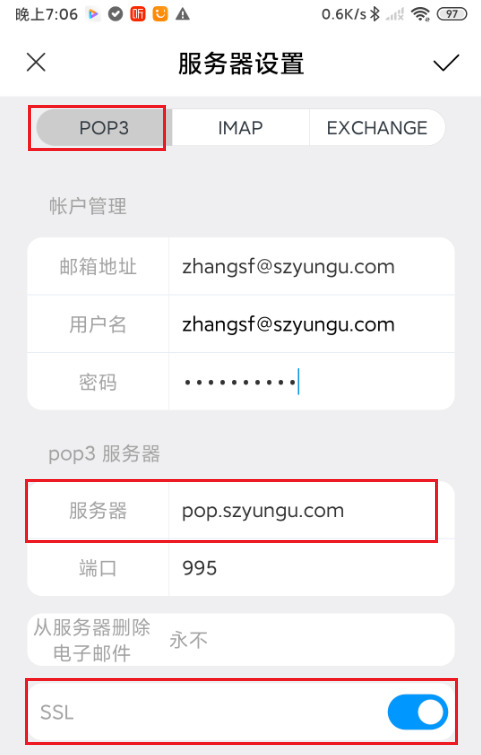
Task: Tap the gray checkmark notification icon
Action: pos(115,14)
